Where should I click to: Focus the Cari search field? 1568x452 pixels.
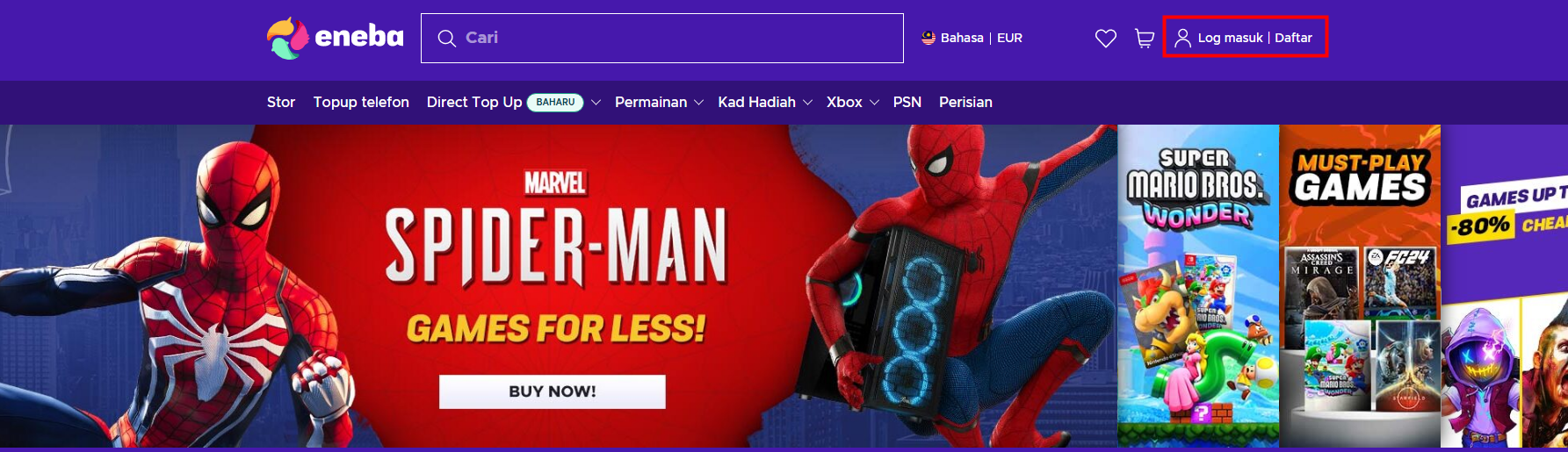coord(662,38)
